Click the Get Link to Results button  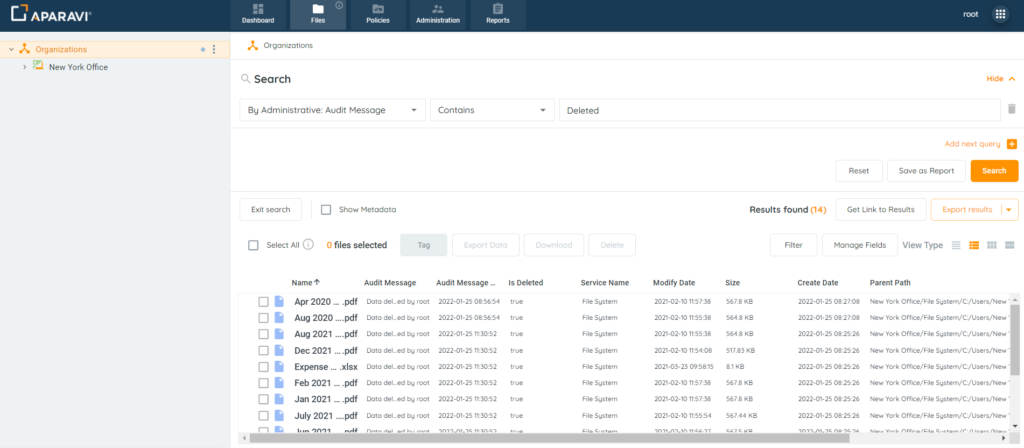[x=880, y=210]
